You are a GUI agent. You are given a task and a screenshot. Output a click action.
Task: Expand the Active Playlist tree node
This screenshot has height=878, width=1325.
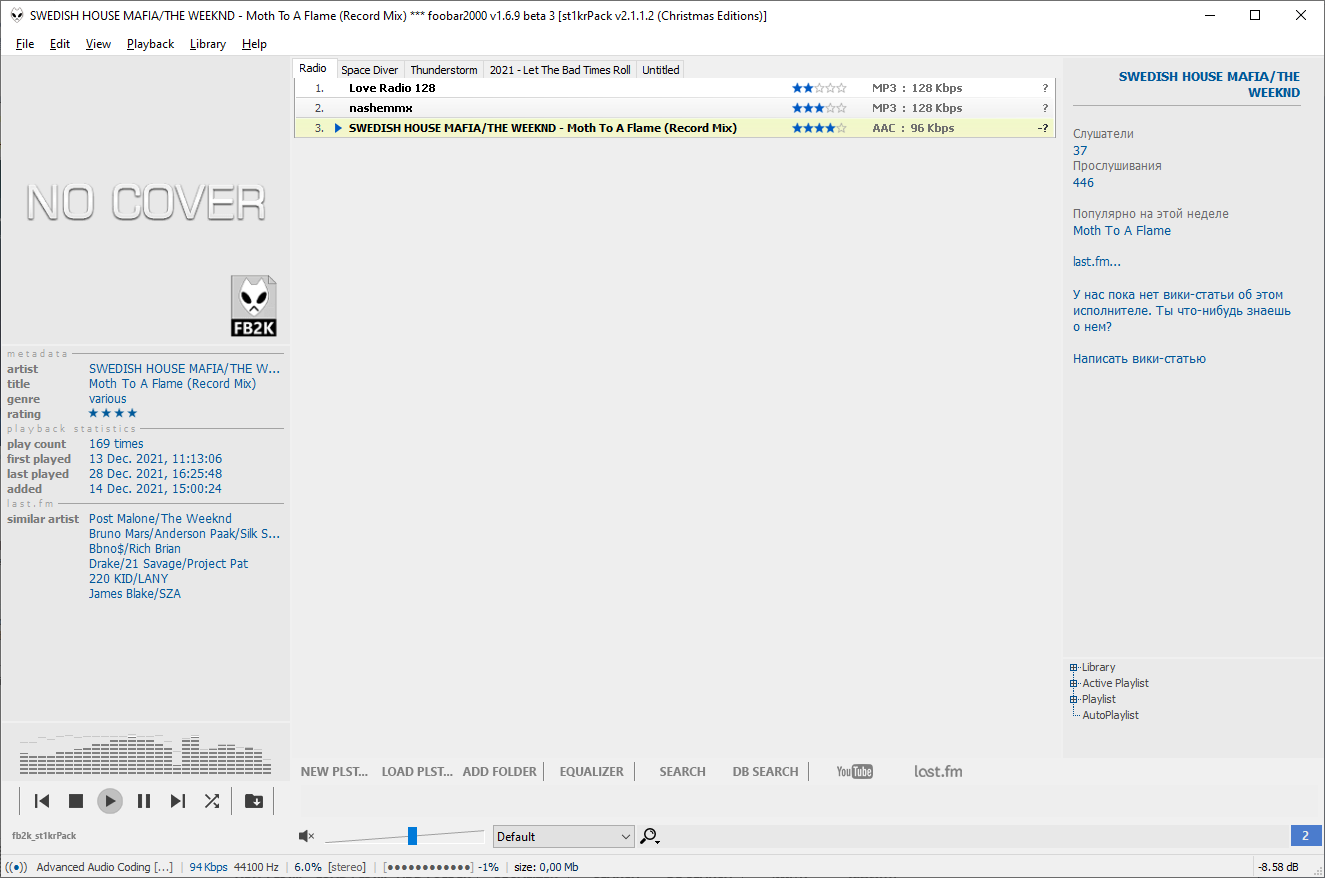pos(1074,684)
